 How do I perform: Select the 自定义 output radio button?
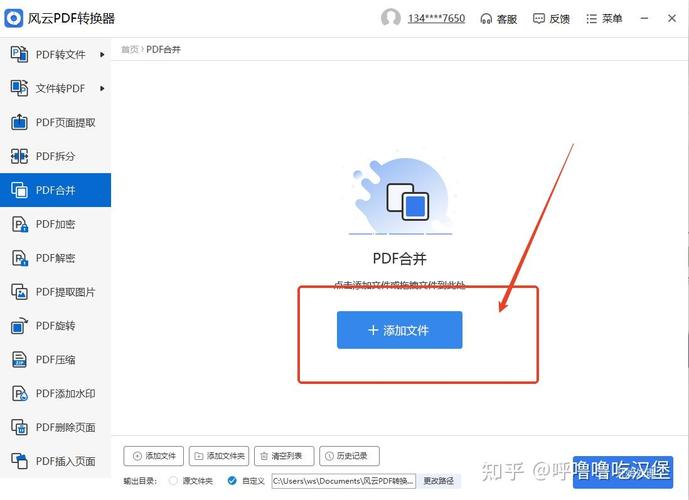click(232, 481)
